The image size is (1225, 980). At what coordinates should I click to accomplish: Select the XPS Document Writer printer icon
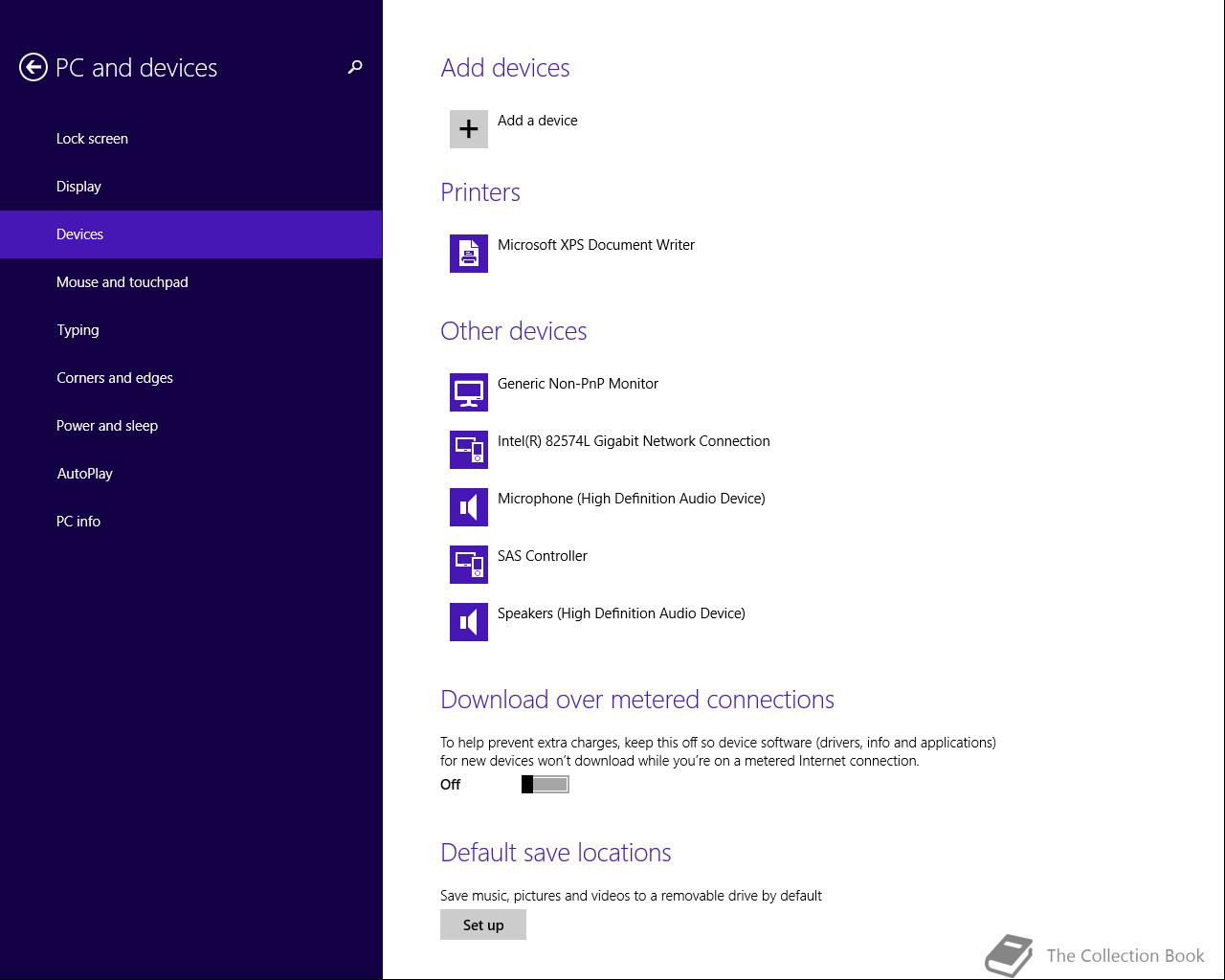click(469, 254)
